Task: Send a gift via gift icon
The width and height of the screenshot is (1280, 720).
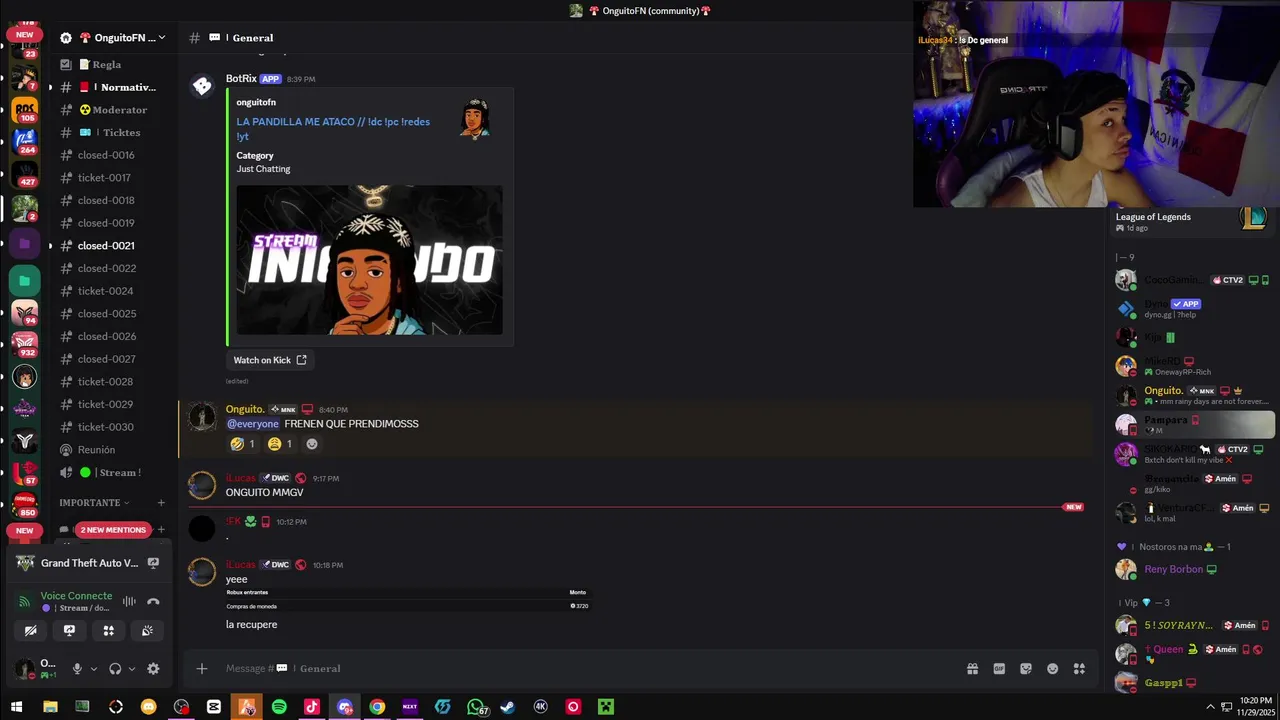Action: click(x=972, y=669)
